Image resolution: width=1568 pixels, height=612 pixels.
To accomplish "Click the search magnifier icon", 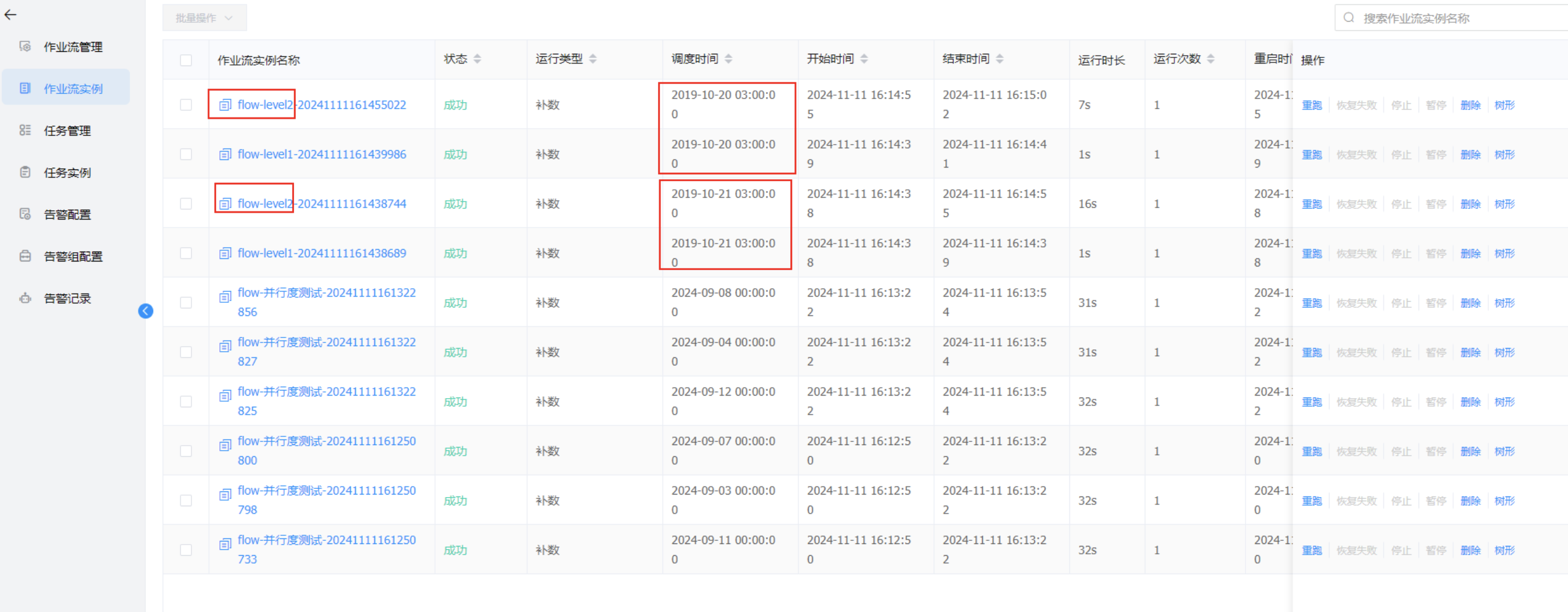I will 1349,18.
